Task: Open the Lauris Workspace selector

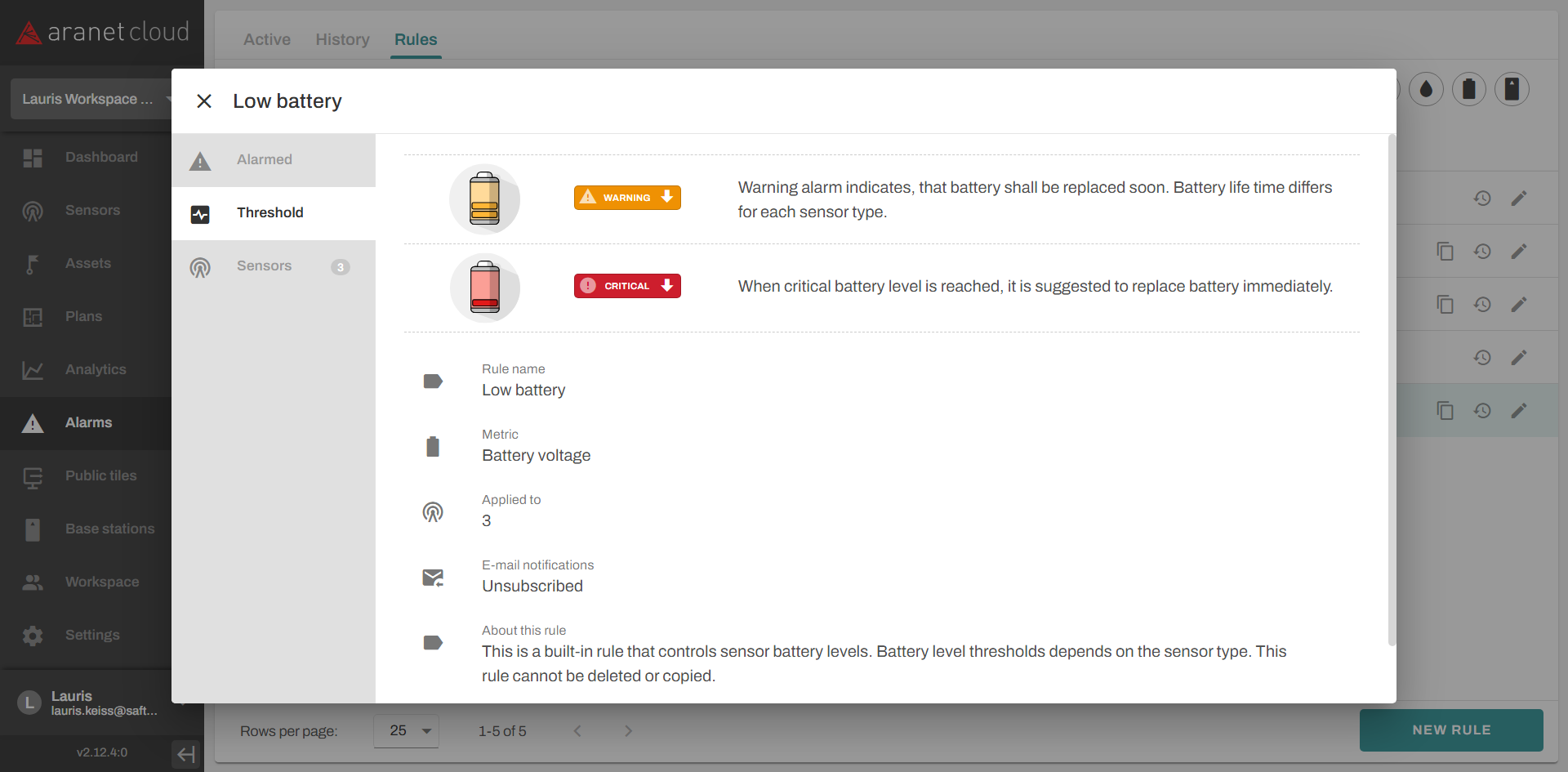Action: click(90, 99)
